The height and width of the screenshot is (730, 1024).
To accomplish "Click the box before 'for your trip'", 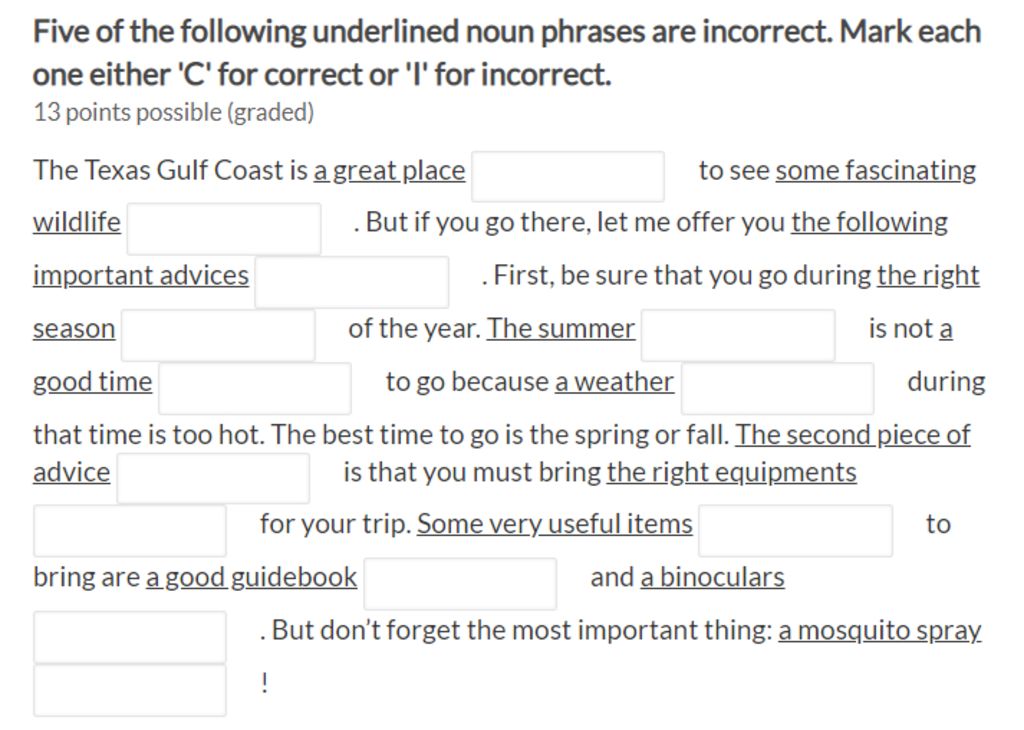I will point(130,531).
